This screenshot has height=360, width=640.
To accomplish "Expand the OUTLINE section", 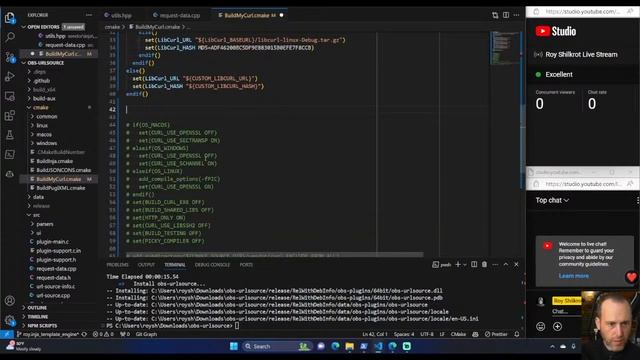I will [x=37, y=308].
